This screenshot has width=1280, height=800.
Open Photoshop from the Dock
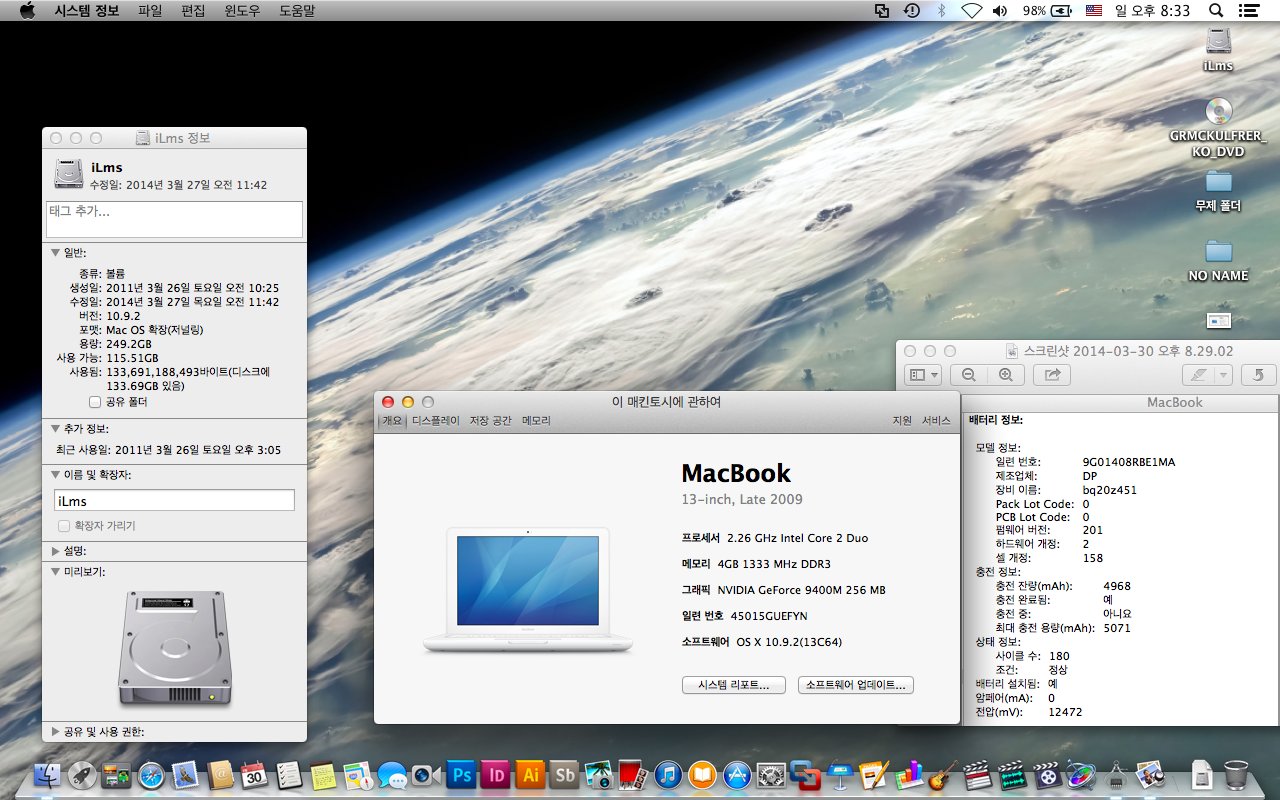coord(461,774)
